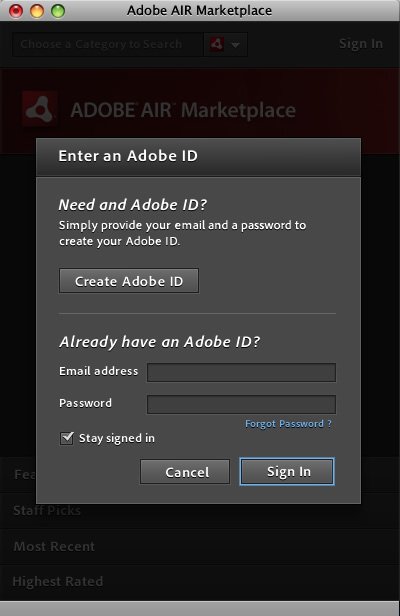Click the Choose a Category to Search field

108,44
